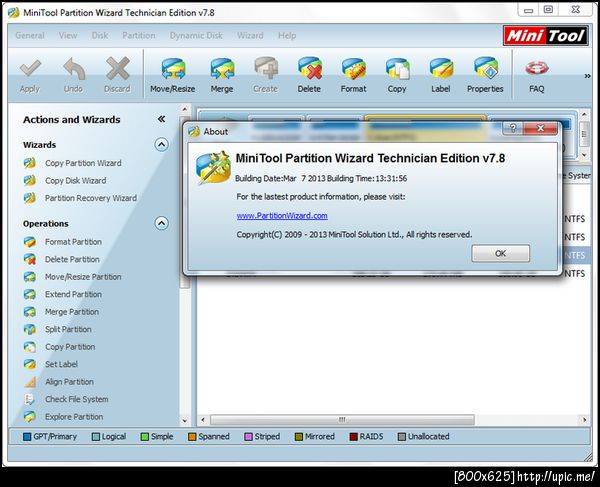Click the About dialog help question button

(513, 128)
